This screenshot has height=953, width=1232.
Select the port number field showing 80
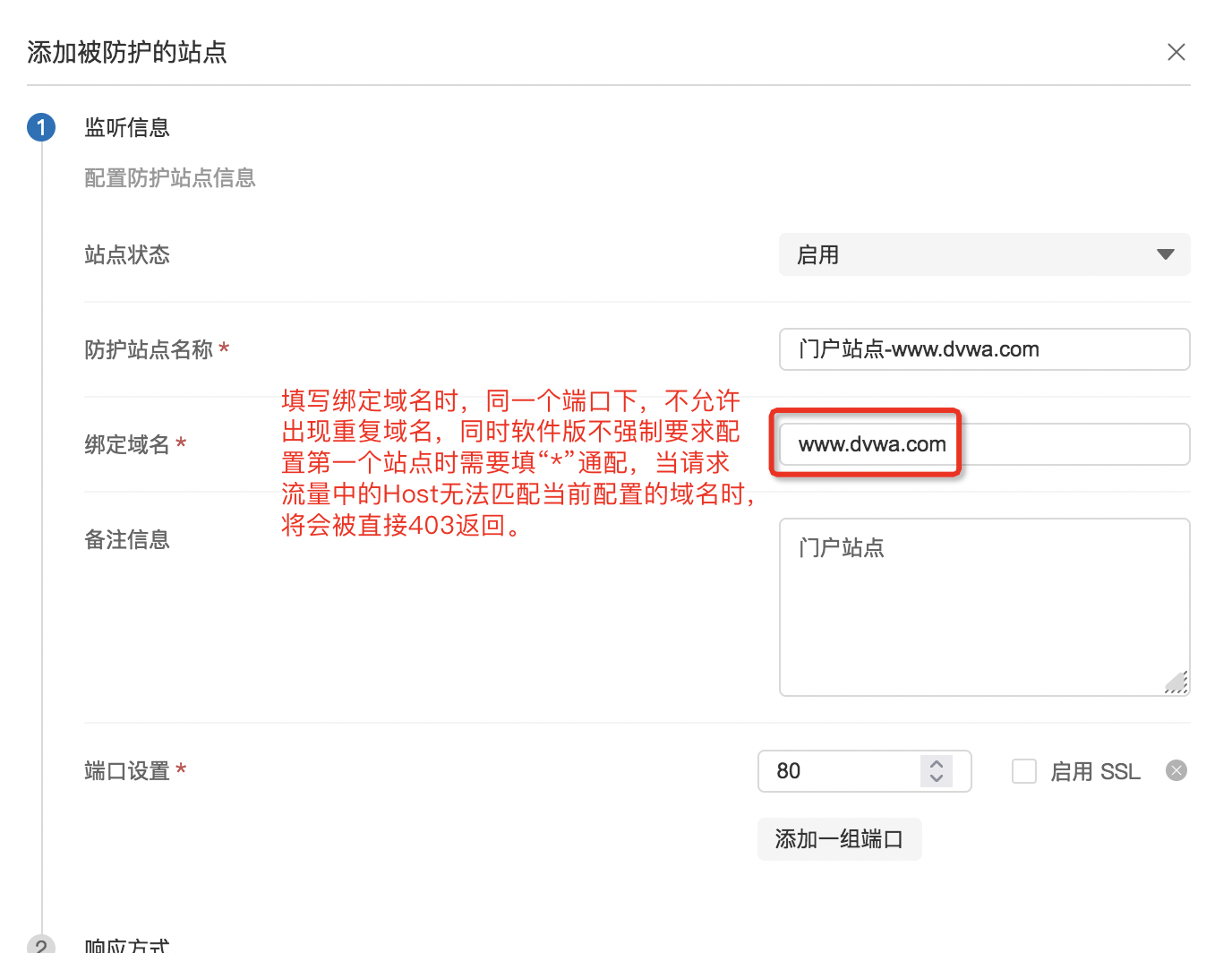point(837,771)
